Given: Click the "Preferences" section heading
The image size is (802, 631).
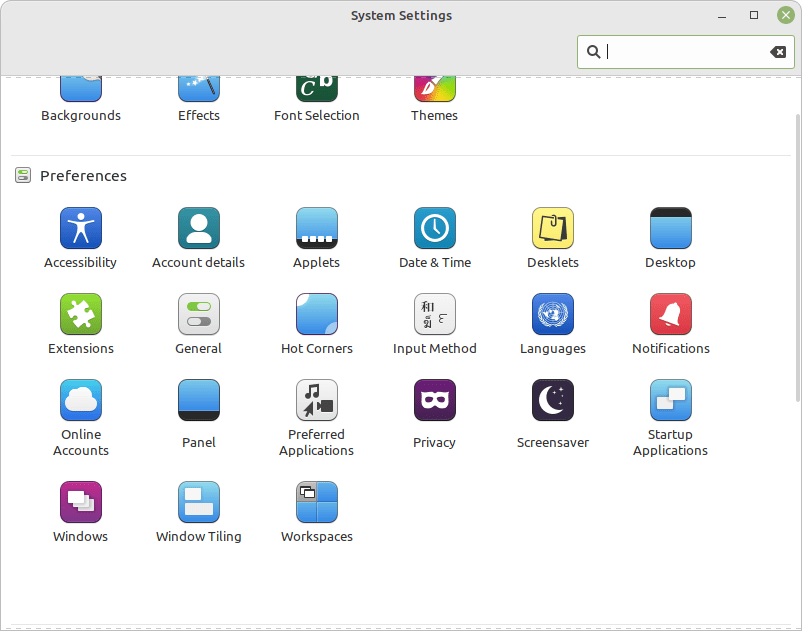Looking at the screenshot, I should pyautogui.click(x=83, y=176).
